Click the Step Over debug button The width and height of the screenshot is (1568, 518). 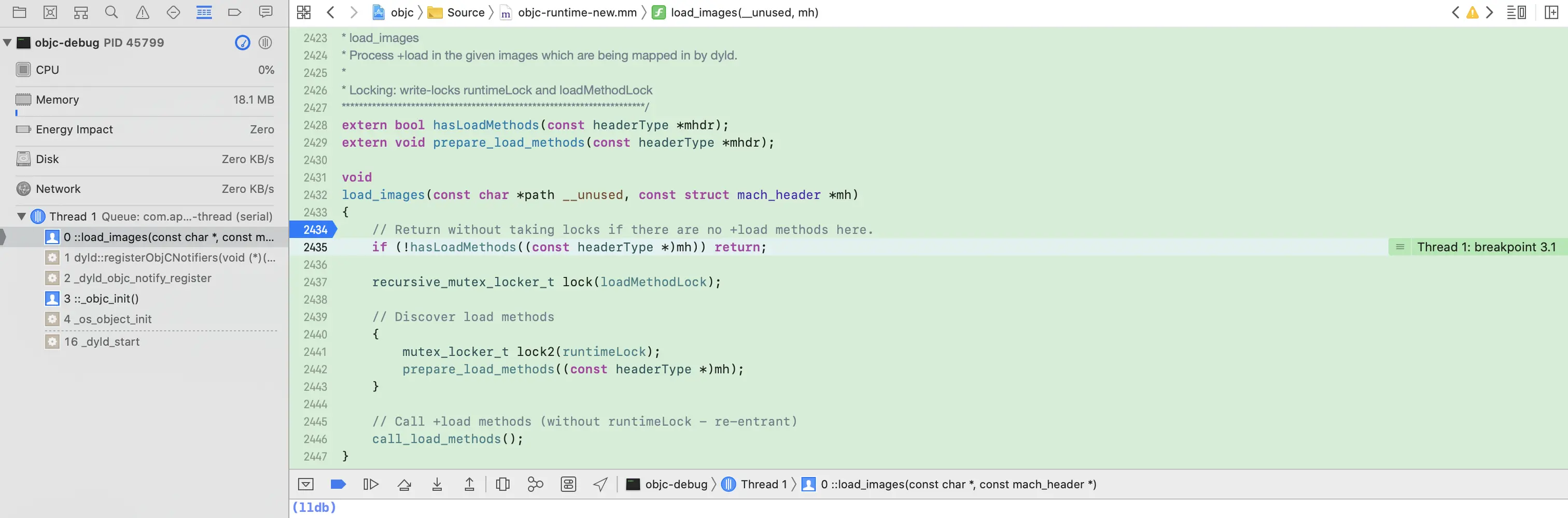pos(404,484)
